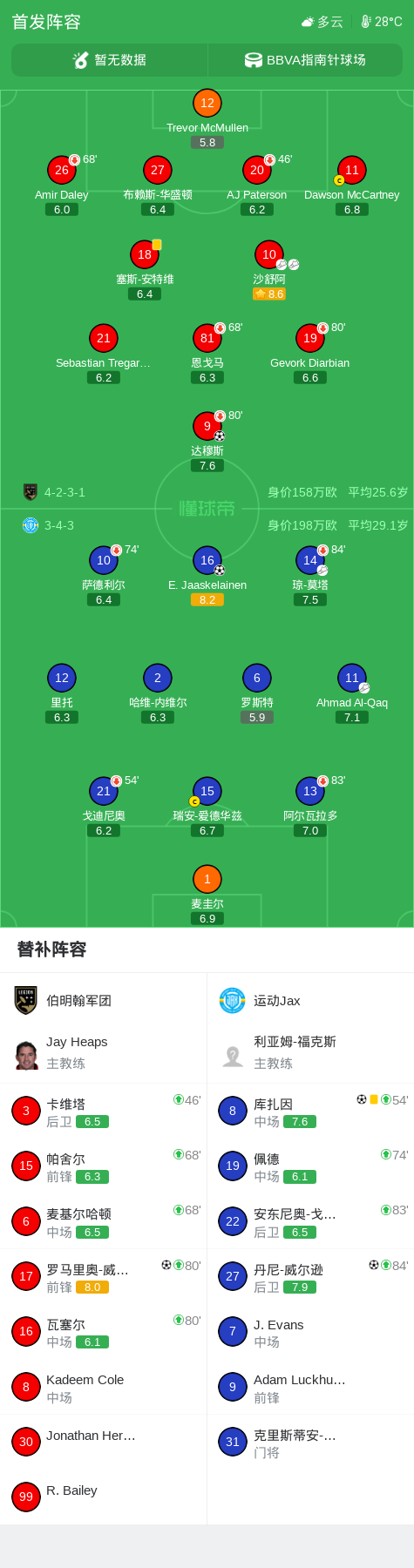
Task: Tap the Birmingham Legion crest beside 4-2-3-1
Action: [x=31, y=492]
